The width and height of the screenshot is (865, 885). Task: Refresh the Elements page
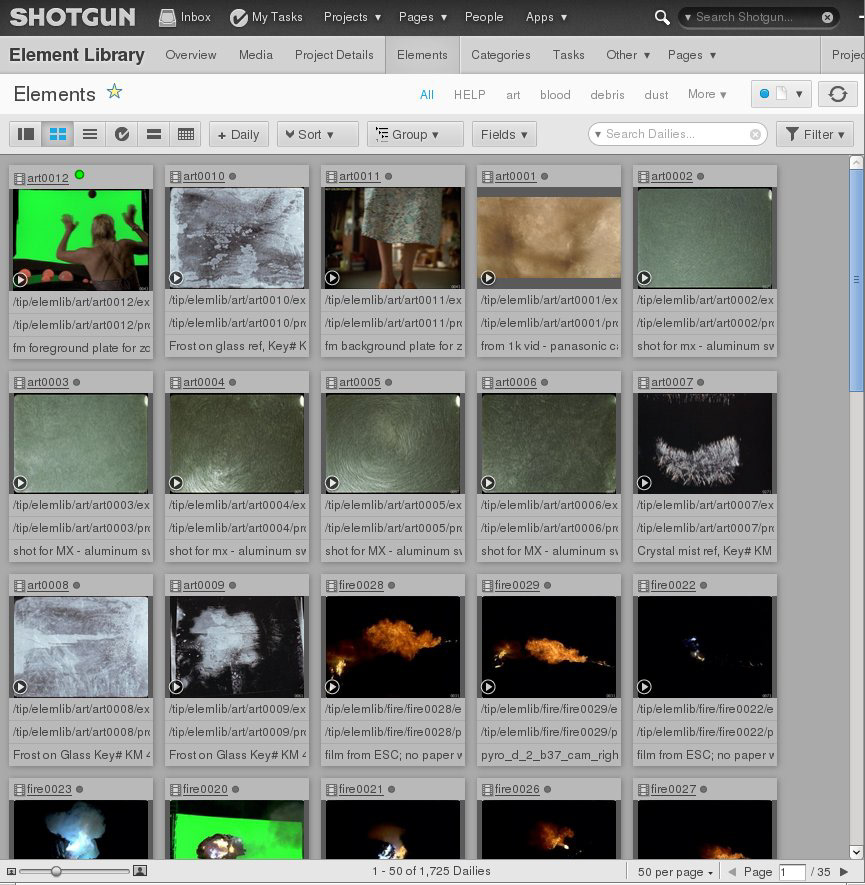(837, 94)
